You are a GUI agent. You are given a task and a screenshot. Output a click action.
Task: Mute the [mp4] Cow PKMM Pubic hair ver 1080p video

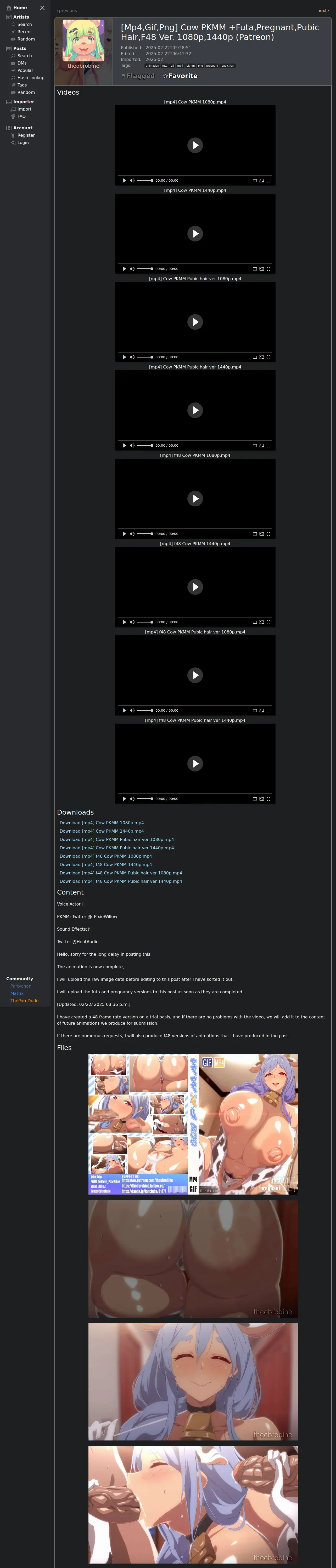(x=132, y=357)
